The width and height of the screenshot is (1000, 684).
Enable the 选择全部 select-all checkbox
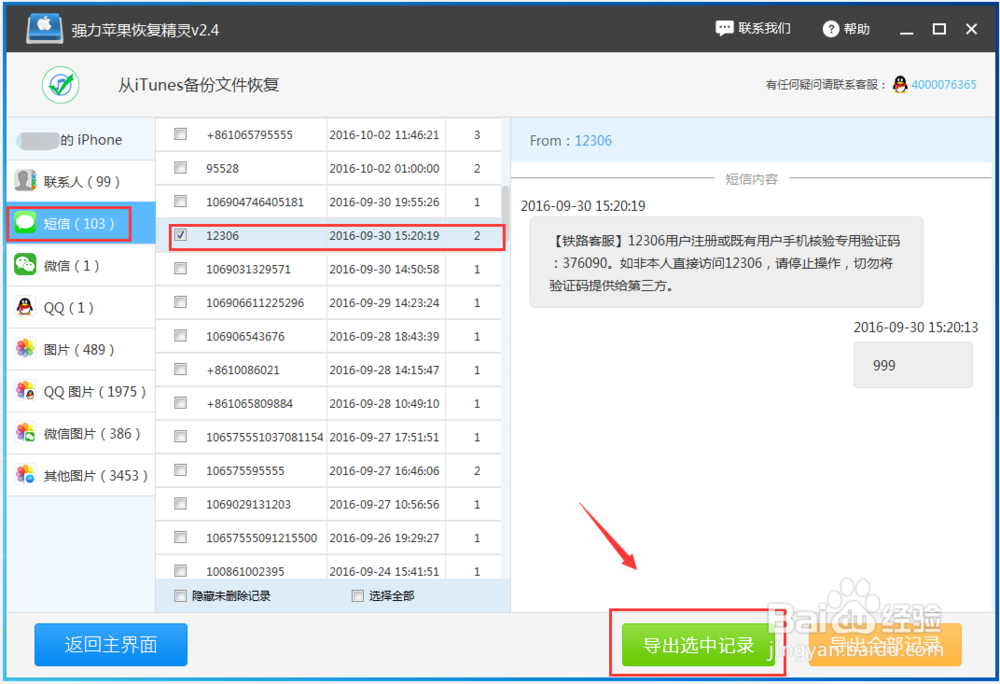point(357,594)
